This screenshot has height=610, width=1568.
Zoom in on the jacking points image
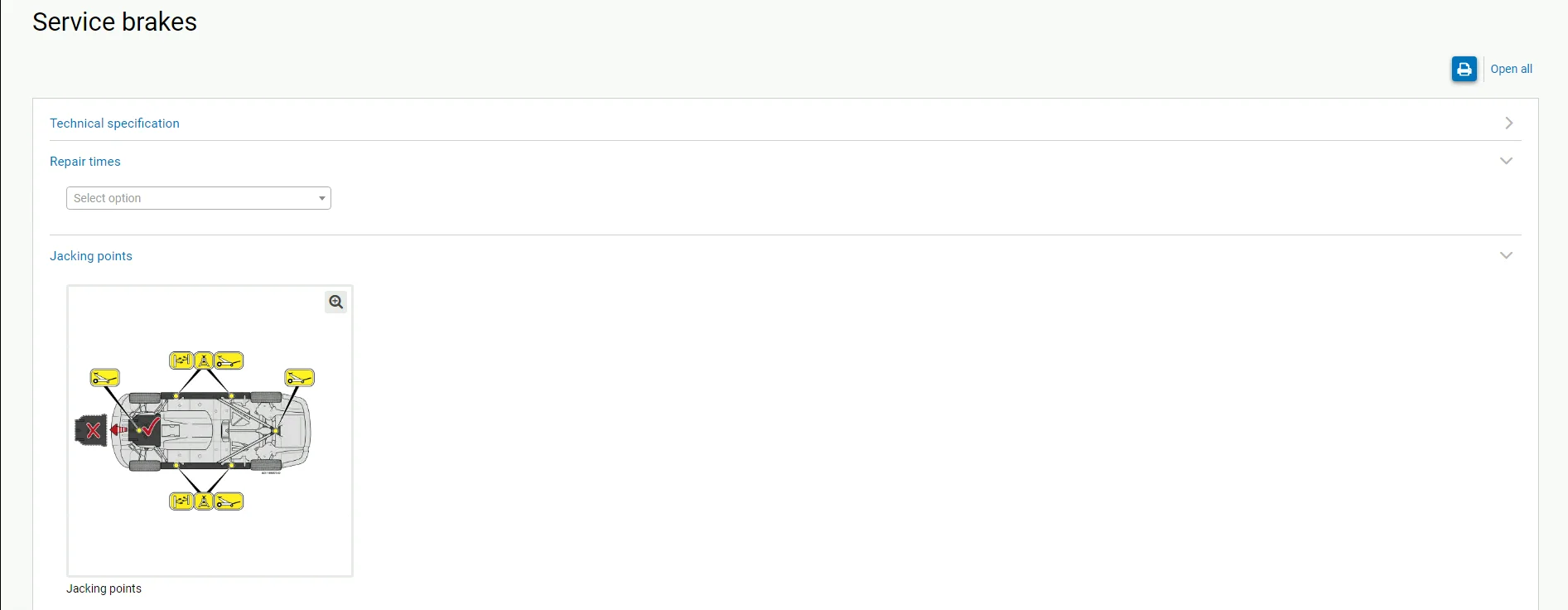coord(335,302)
